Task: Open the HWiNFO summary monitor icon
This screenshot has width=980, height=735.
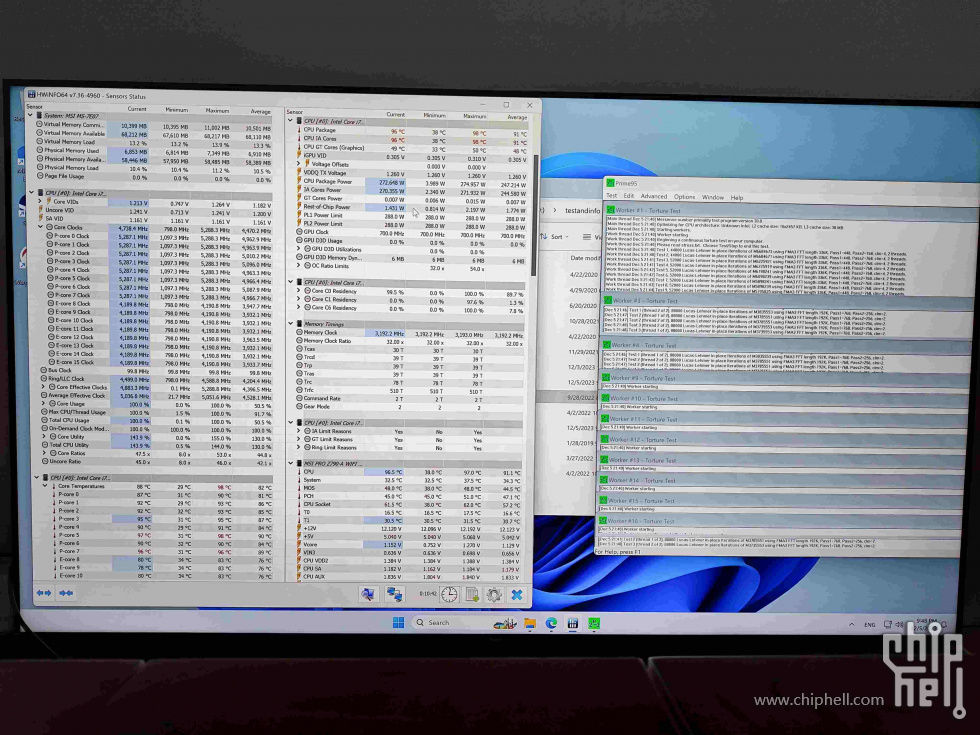Action: point(368,594)
